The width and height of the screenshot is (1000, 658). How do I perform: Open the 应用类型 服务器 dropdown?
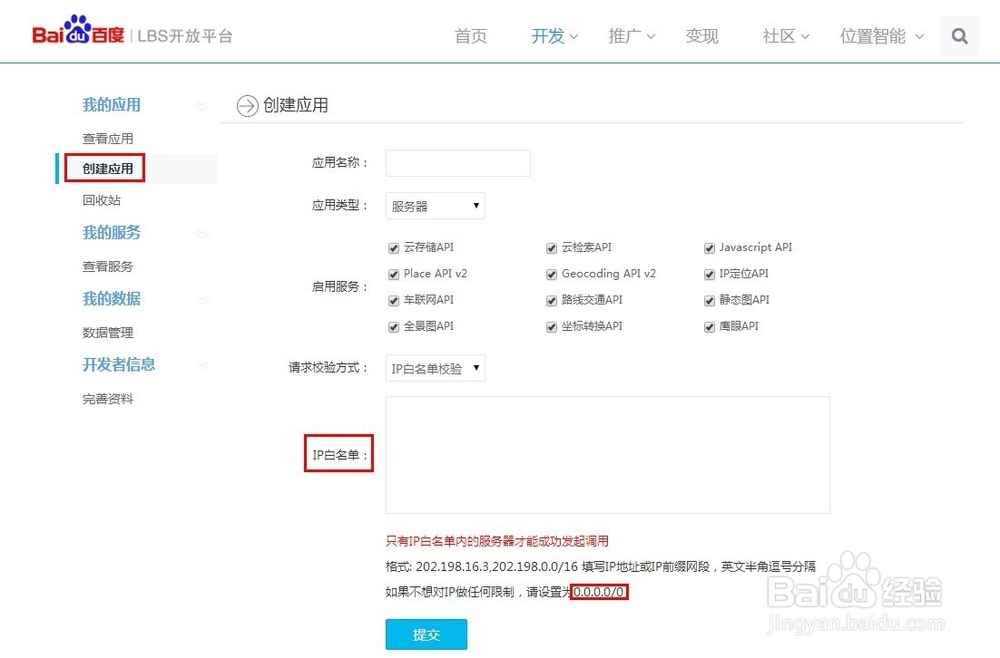(x=435, y=205)
